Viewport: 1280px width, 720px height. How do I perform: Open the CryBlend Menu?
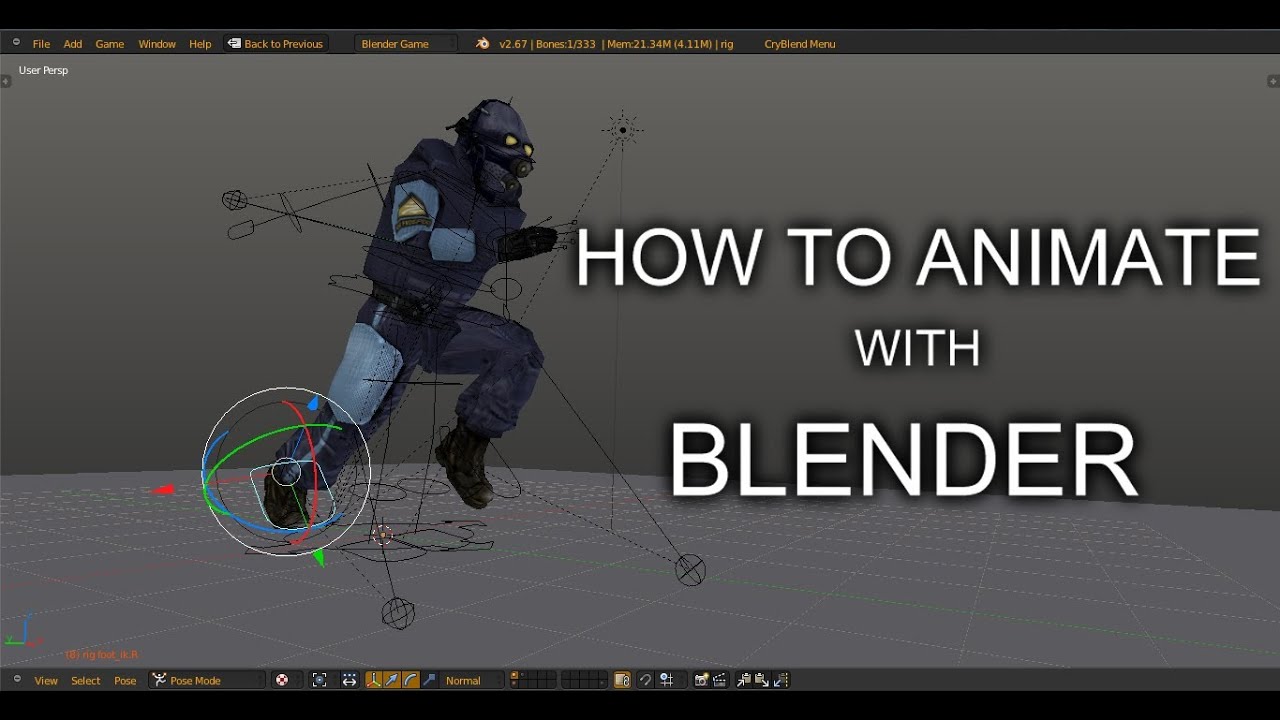(x=800, y=44)
